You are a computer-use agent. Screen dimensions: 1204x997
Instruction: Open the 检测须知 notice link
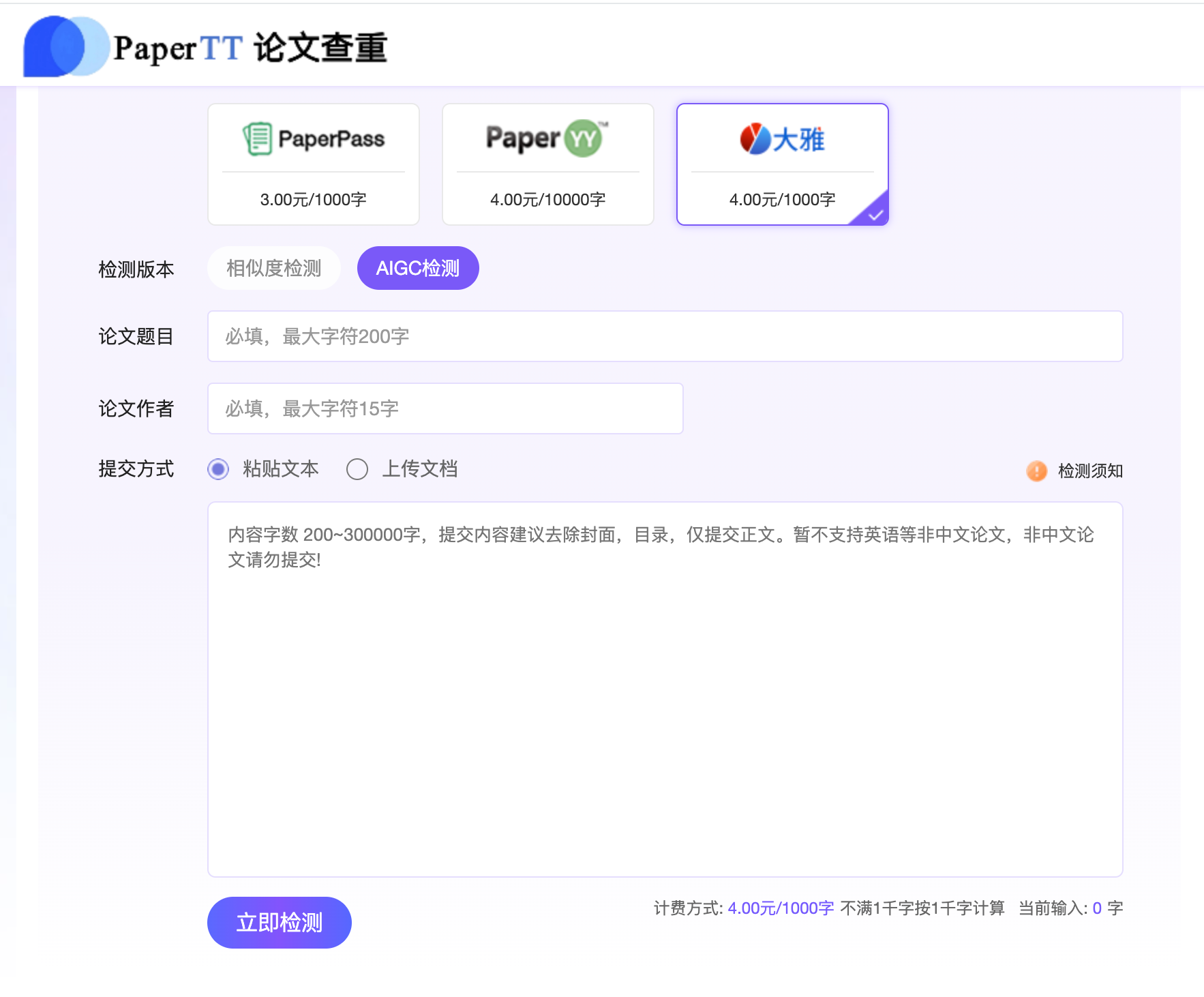[x=1090, y=471]
